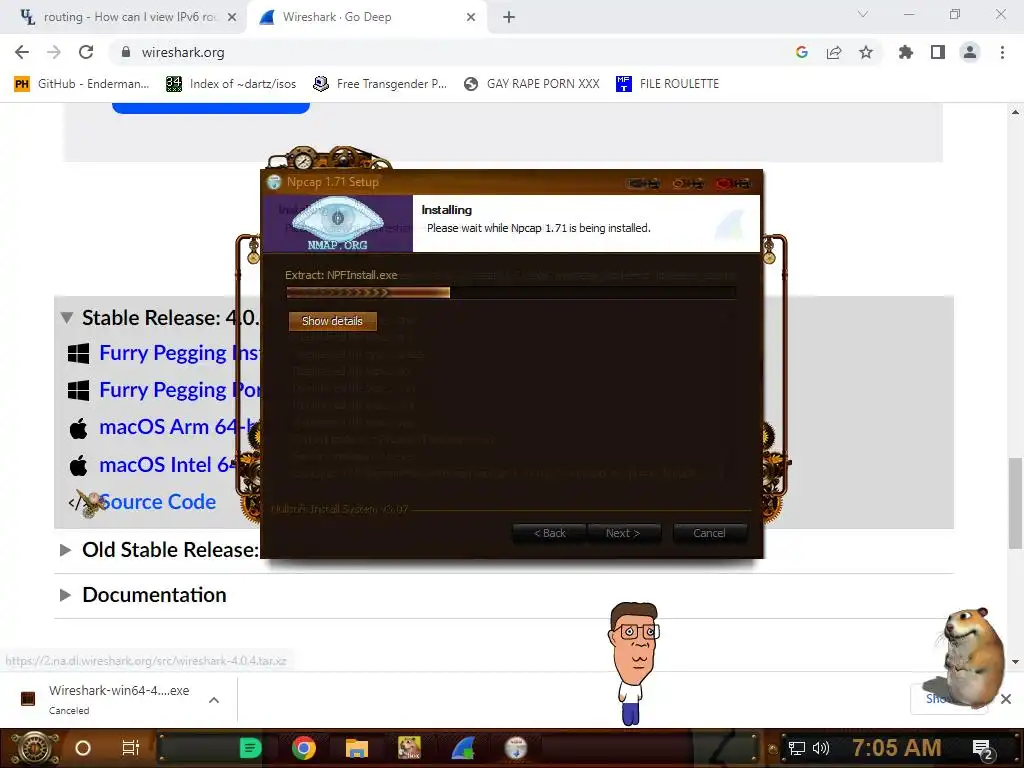1024x768 pixels.
Task: Click Cancel in the Npcap installer
Action: (709, 533)
